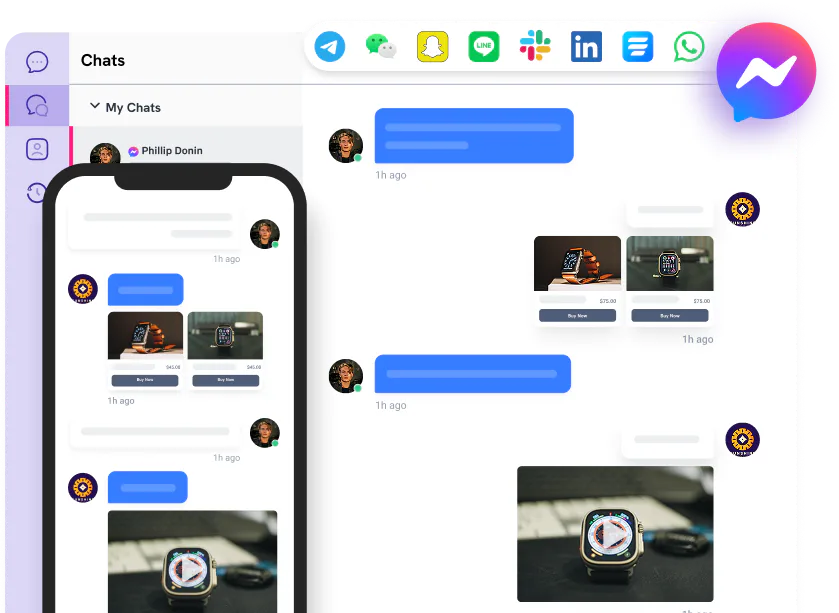
Task: Click the WhatsApp icon
Action: 689,47
